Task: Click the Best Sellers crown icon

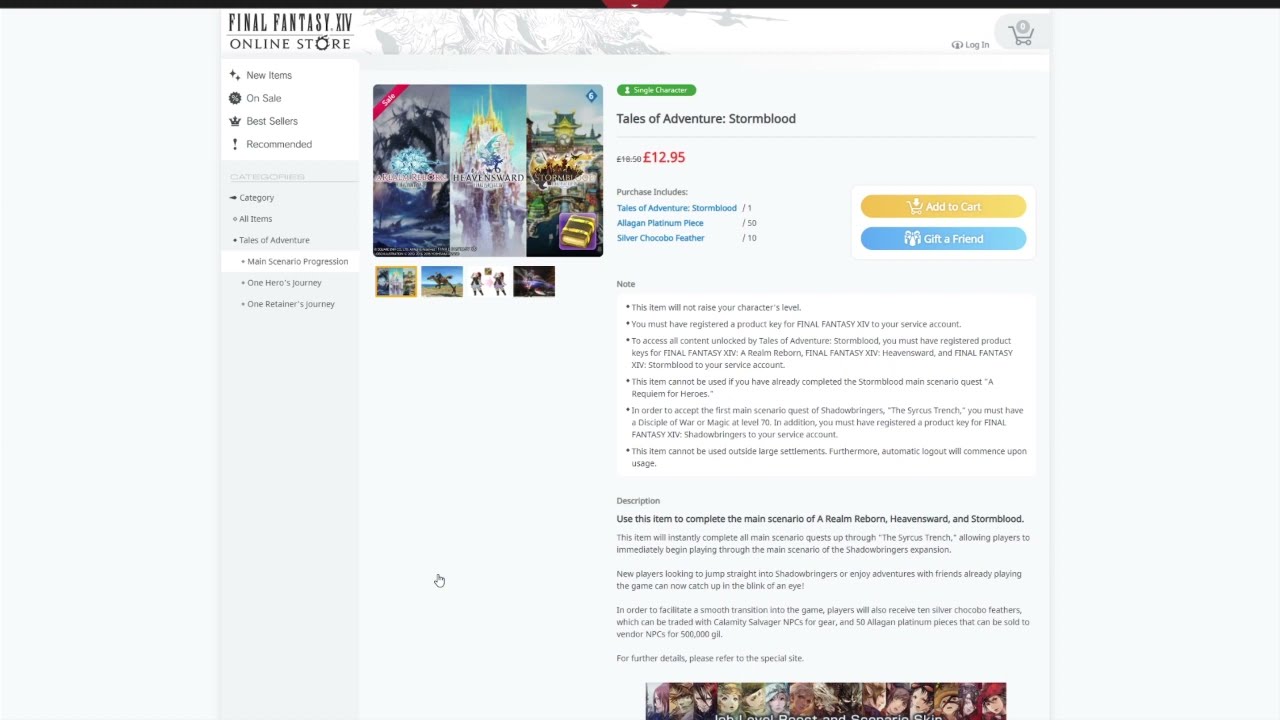Action: [x=235, y=121]
